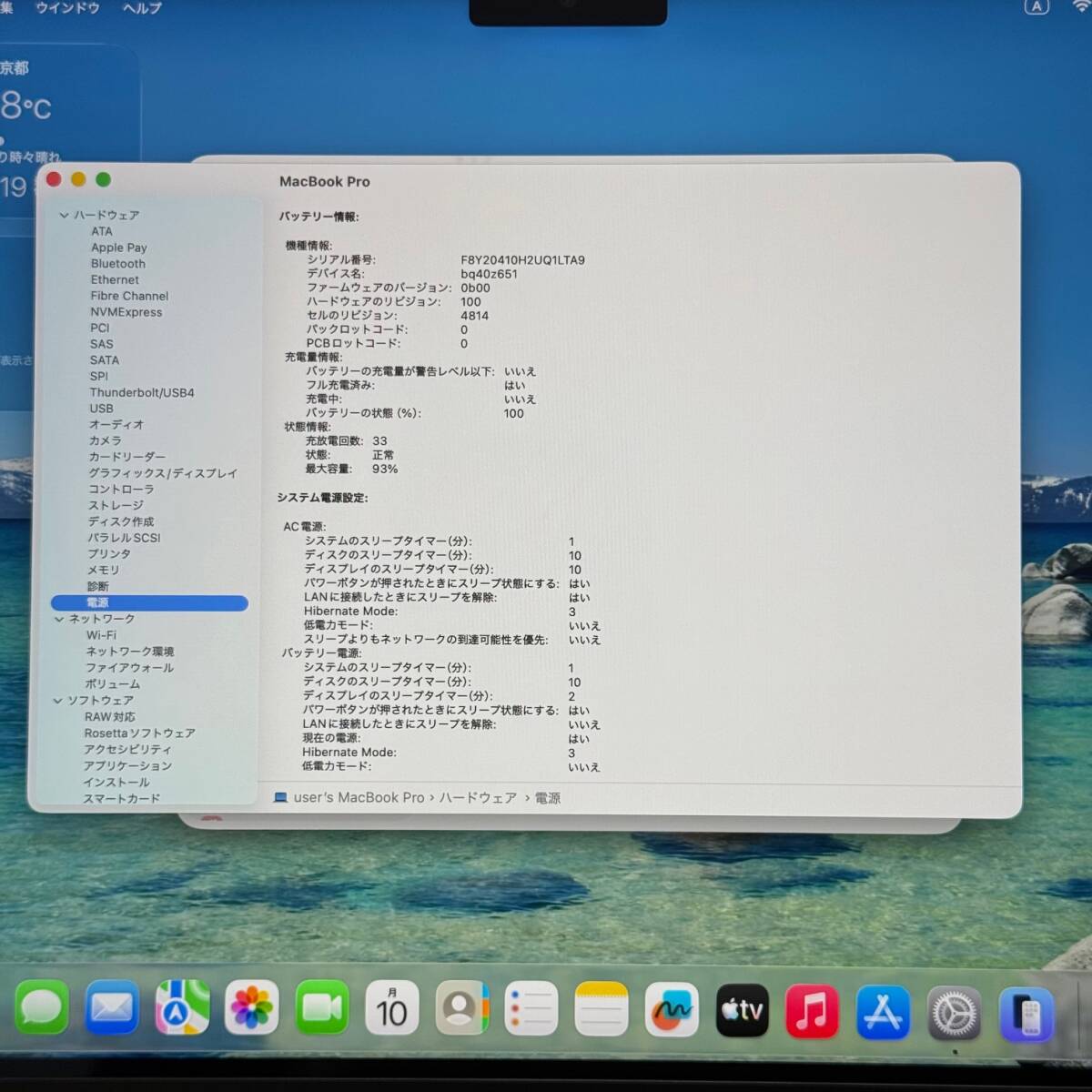
Task: Collapse the ハードウェア section
Action: tap(64, 216)
